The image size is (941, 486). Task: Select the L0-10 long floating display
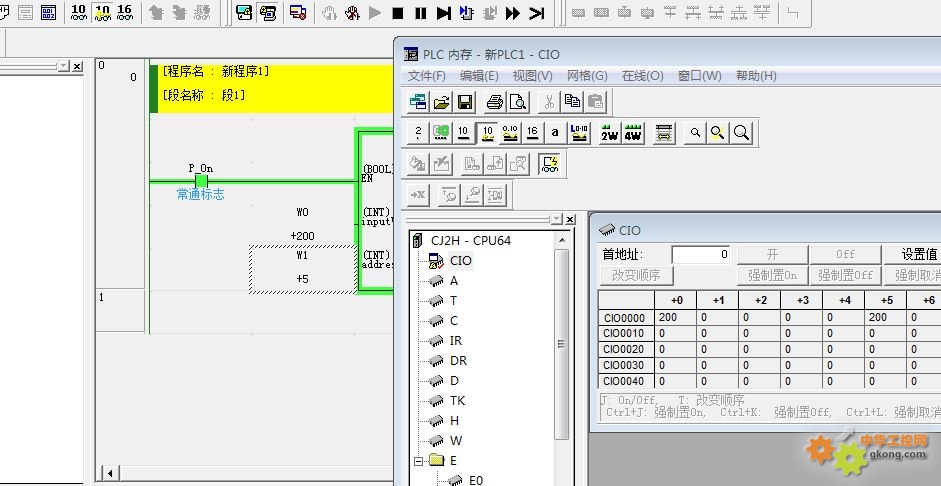click(x=579, y=133)
